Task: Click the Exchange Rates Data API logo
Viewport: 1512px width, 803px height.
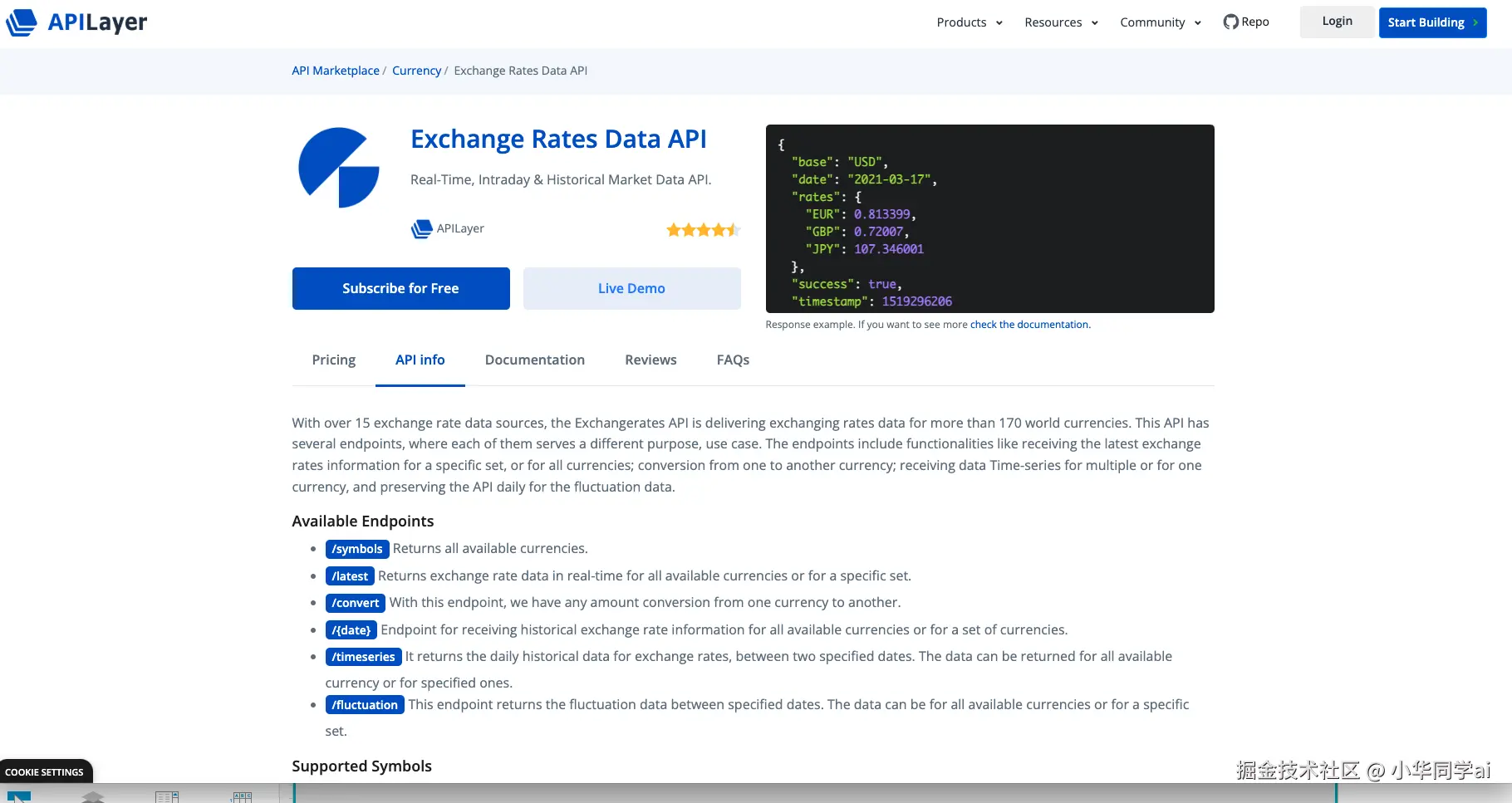Action: 339,168
